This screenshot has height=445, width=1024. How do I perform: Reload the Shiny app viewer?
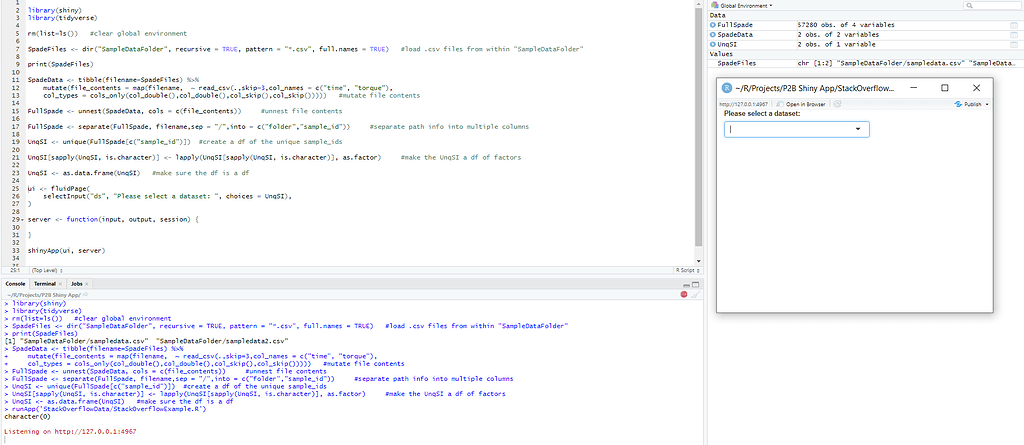pyautogui.click(x=839, y=104)
